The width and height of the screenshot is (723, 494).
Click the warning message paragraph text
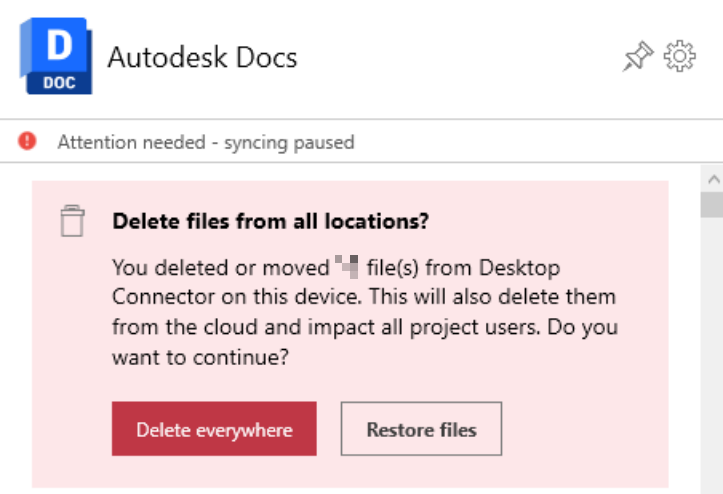pyautogui.click(x=360, y=313)
